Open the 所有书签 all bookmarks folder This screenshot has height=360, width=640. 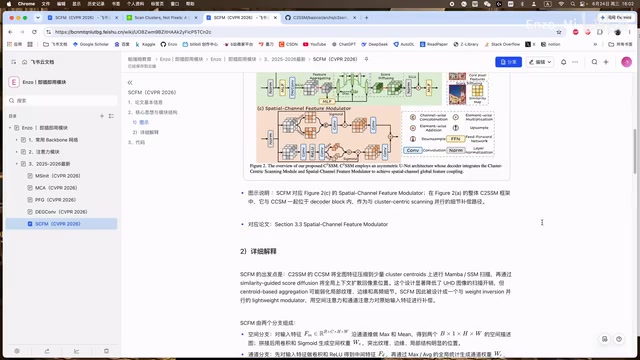tap(620, 44)
